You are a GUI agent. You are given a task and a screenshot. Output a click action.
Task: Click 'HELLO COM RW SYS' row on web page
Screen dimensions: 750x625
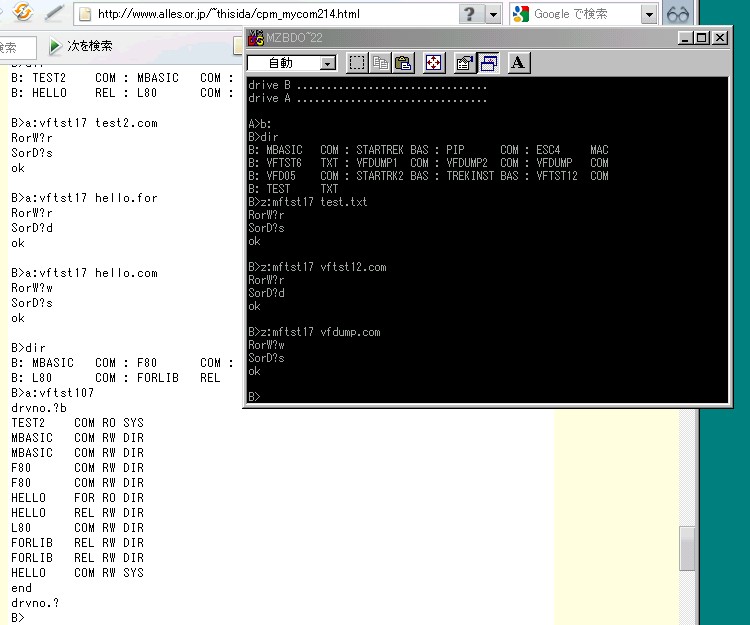click(77, 573)
